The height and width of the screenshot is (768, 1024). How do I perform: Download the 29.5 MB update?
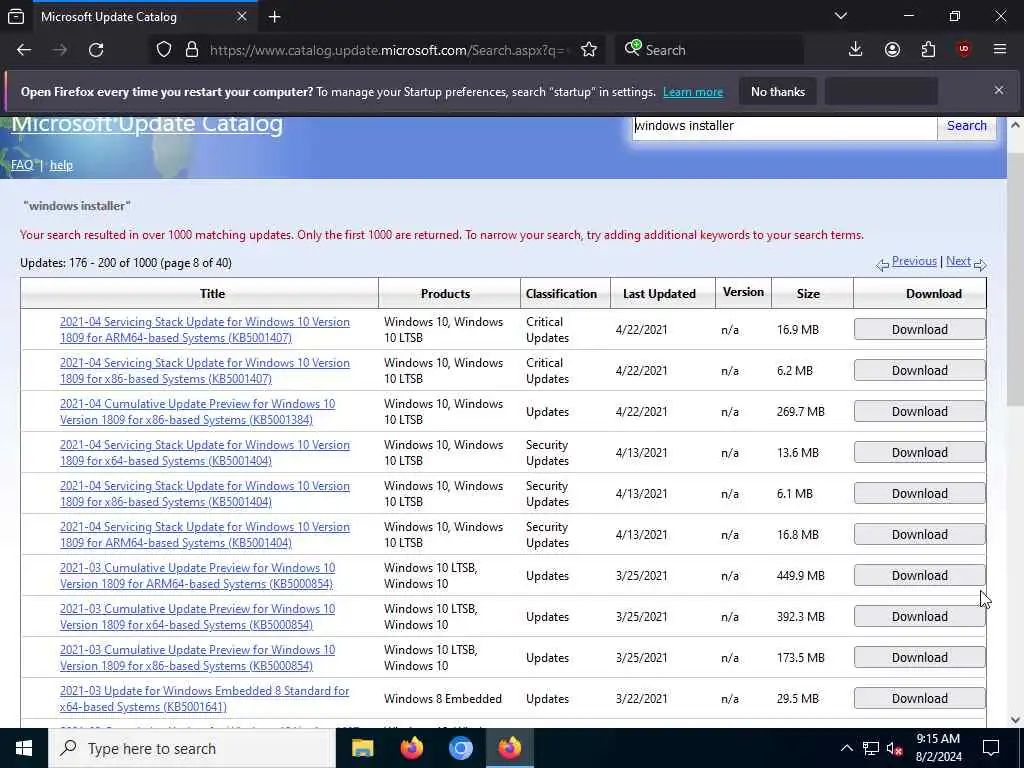pos(920,698)
